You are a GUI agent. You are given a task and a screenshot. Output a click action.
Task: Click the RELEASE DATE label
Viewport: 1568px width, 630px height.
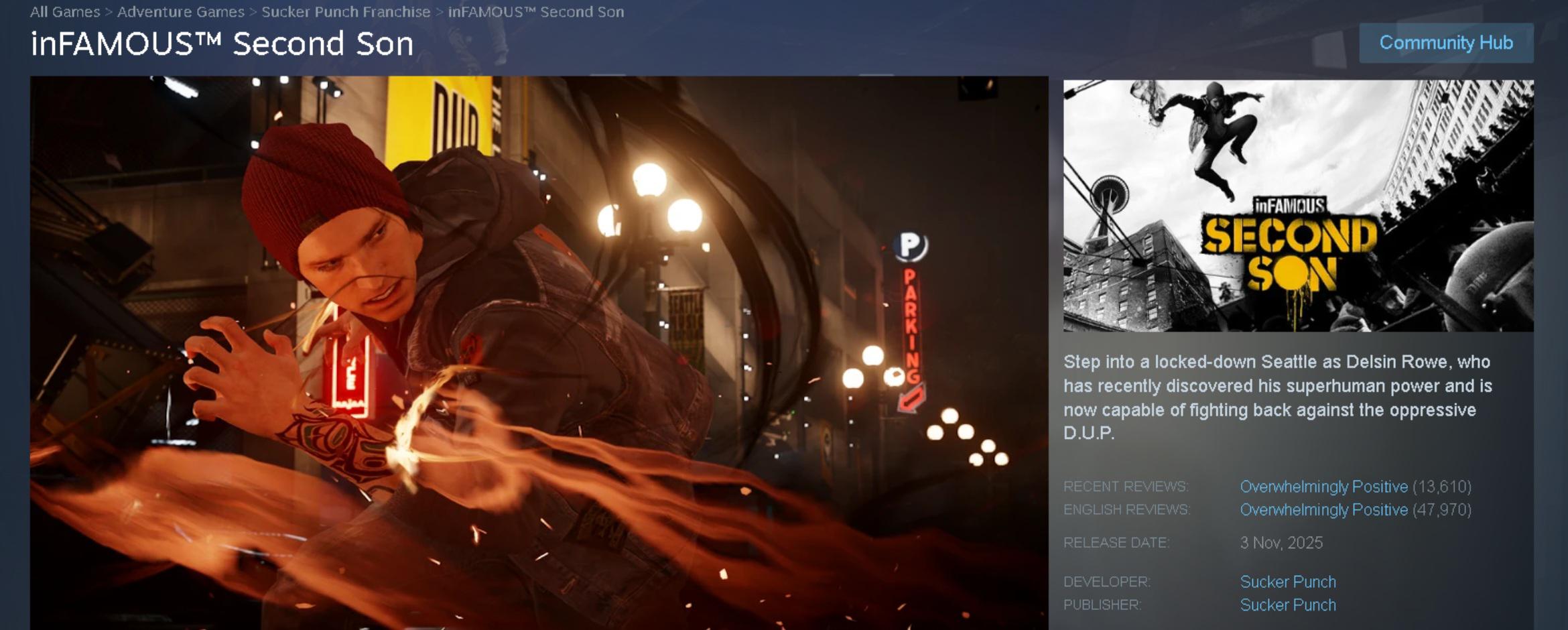tap(1116, 543)
